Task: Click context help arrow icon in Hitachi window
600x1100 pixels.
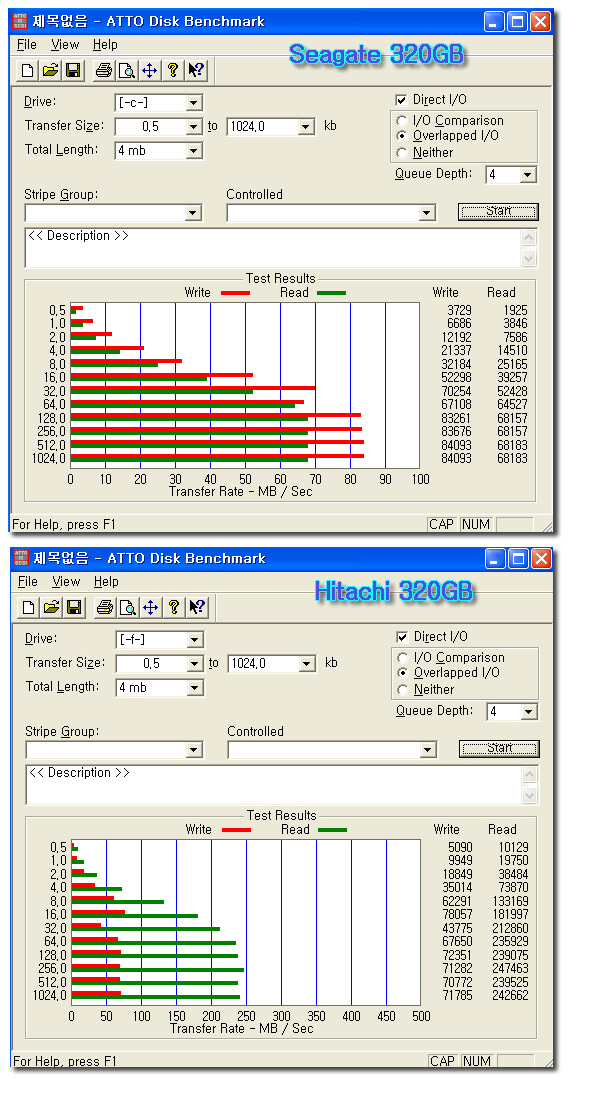Action: (x=196, y=608)
